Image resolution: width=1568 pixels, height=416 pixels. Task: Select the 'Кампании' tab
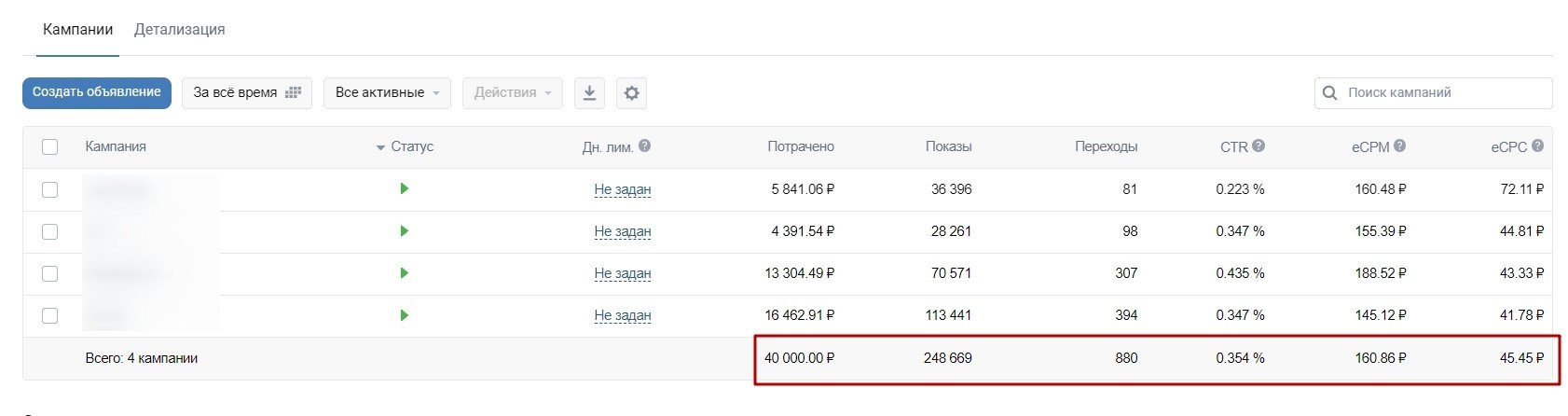click(x=78, y=30)
